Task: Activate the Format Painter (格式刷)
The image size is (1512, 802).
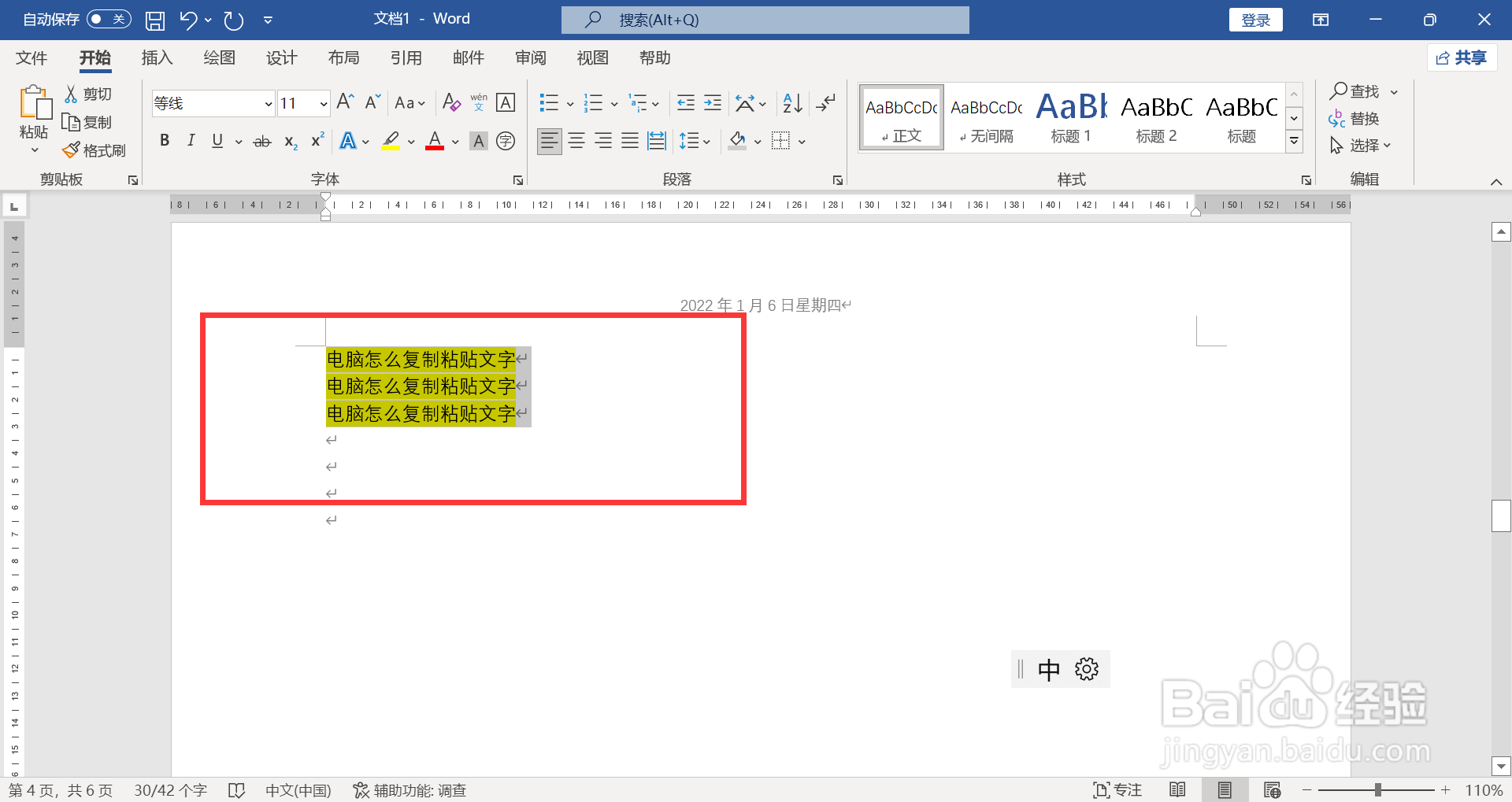Action: [94, 150]
